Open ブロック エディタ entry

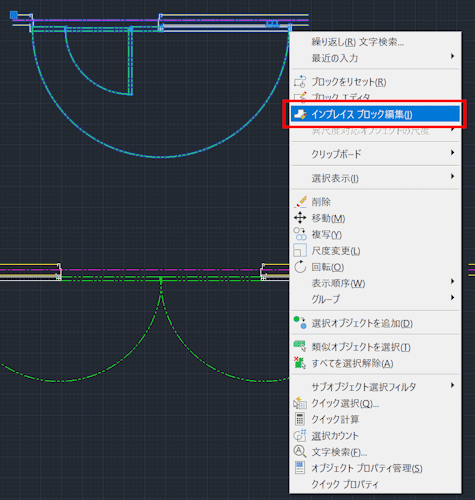coord(375,97)
